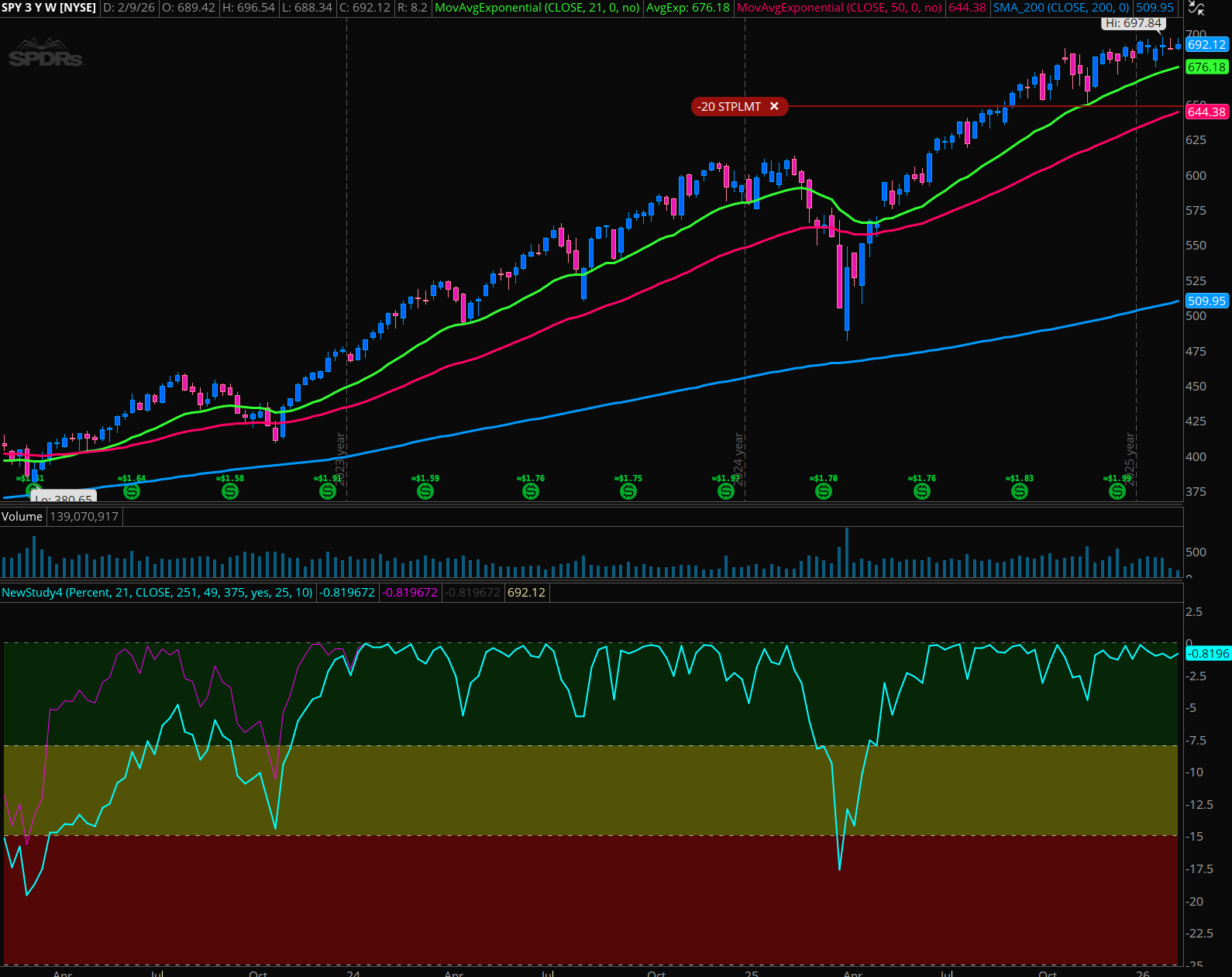The image size is (1232, 977).
Task: Select the SMA_200 study label
Action: pyautogui.click(x=1061, y=8)
